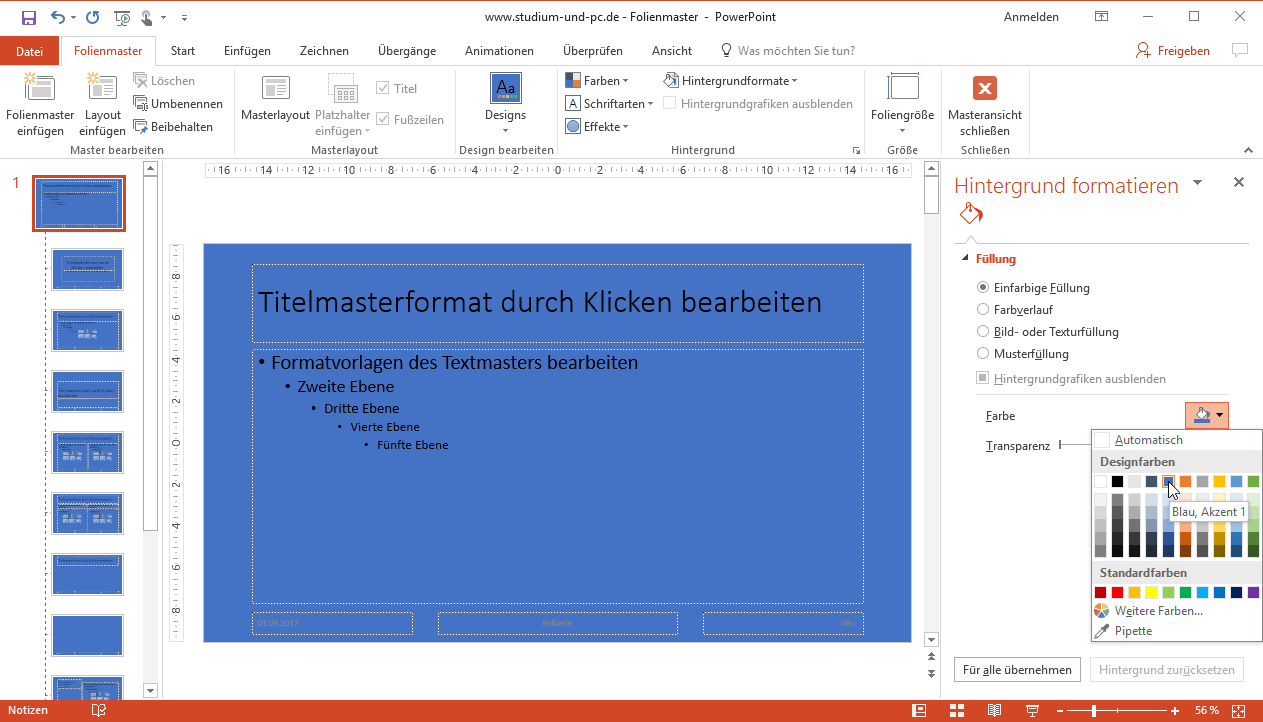Open the Masterlayout command
Viewport: 1263px width, 722px height.
click(x=276, y=99)
